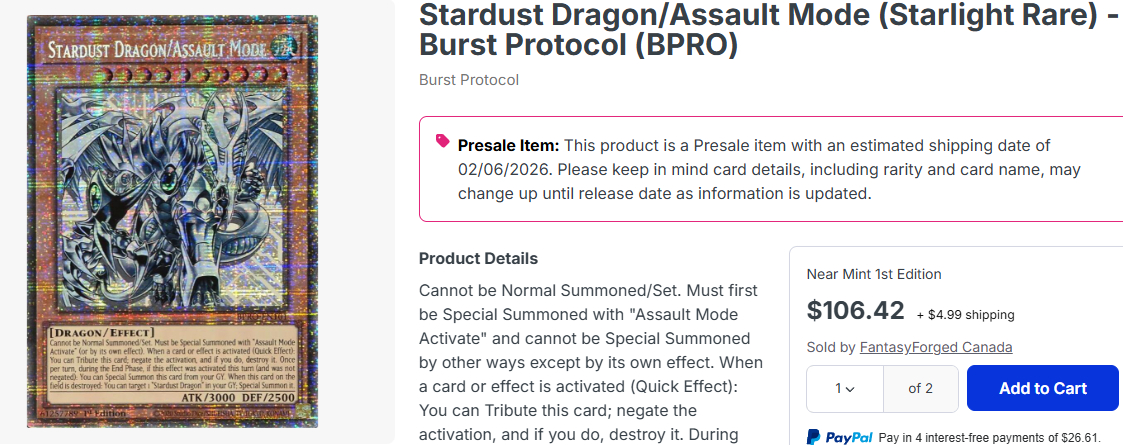Click the $106.42 price
1123x445 pixels.
(855, 311)
